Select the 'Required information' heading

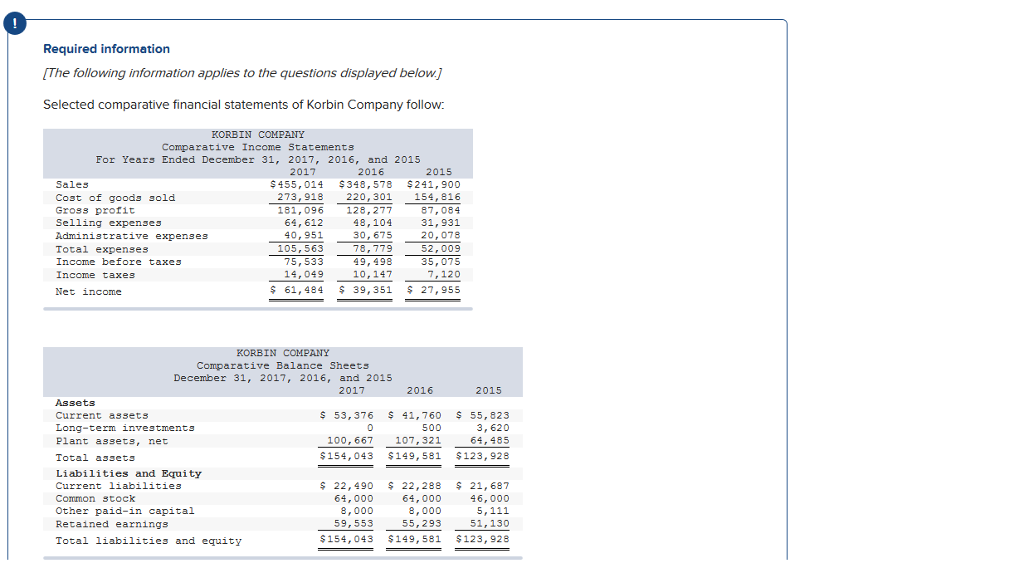pyautogui.click(x=106, y=49)
